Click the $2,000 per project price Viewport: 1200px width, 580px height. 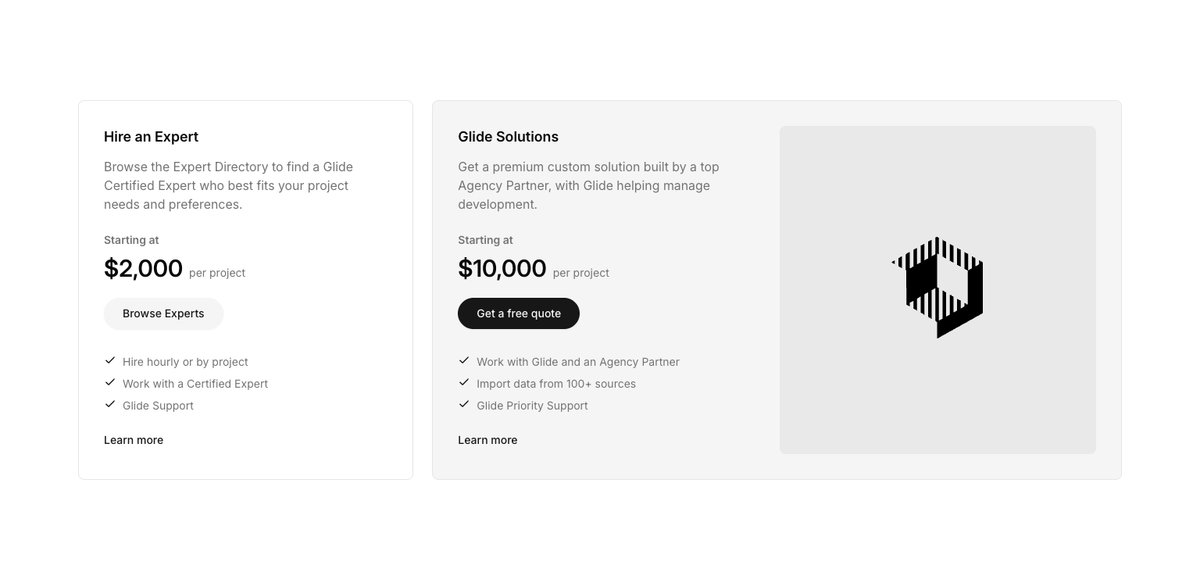point(174,269)
